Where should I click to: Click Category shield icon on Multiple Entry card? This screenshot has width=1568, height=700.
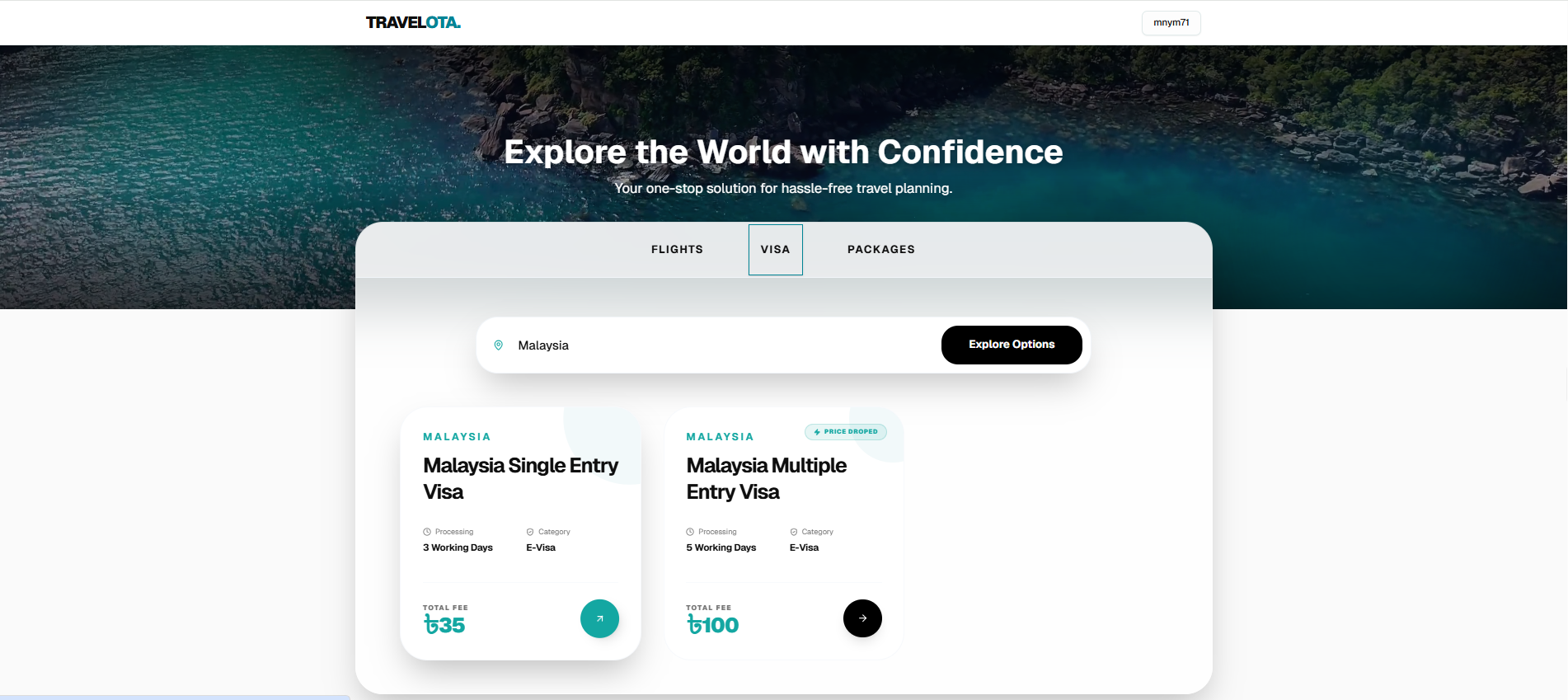click(794, 532)
